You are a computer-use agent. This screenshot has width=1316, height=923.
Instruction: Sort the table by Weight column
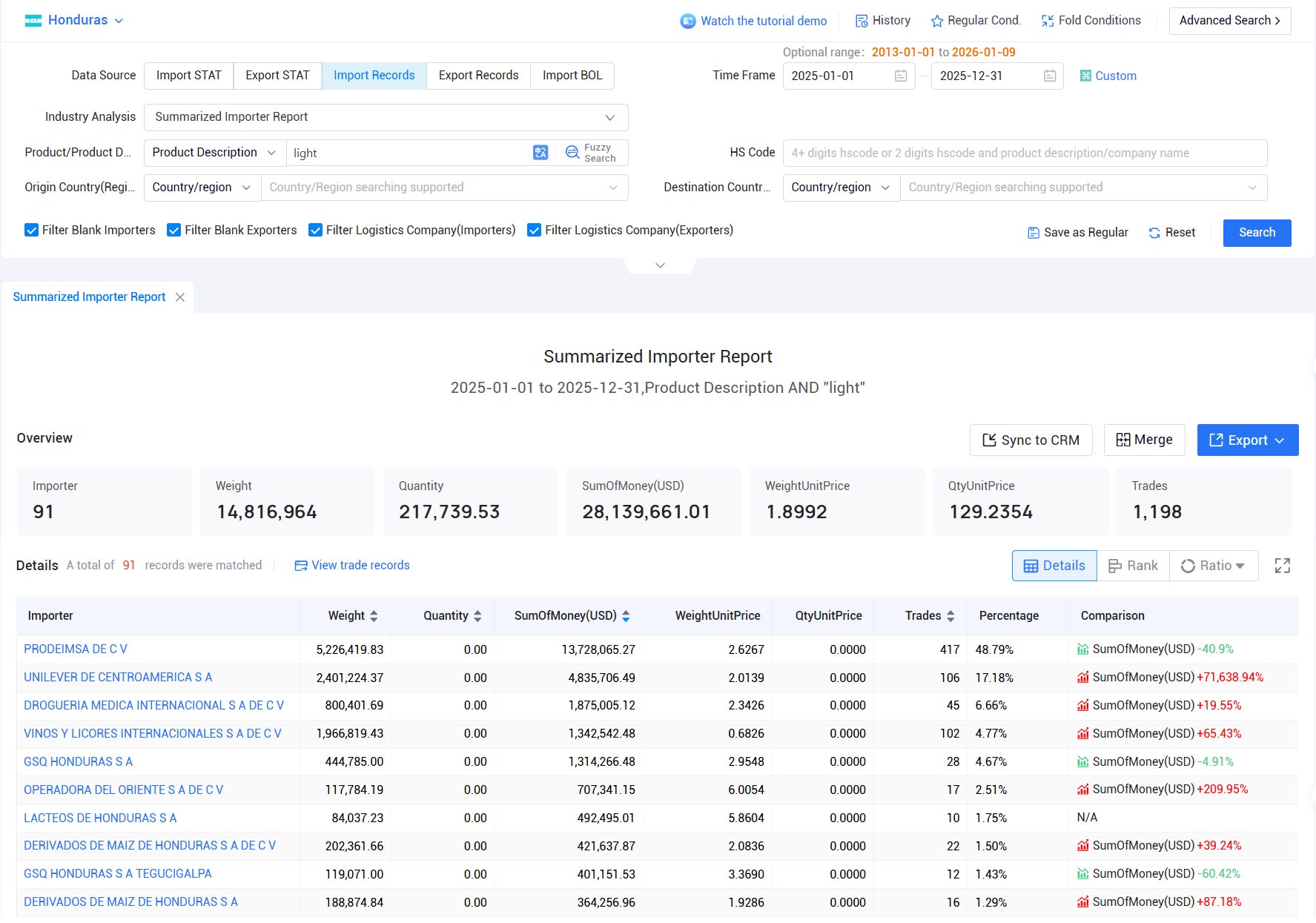374,616
